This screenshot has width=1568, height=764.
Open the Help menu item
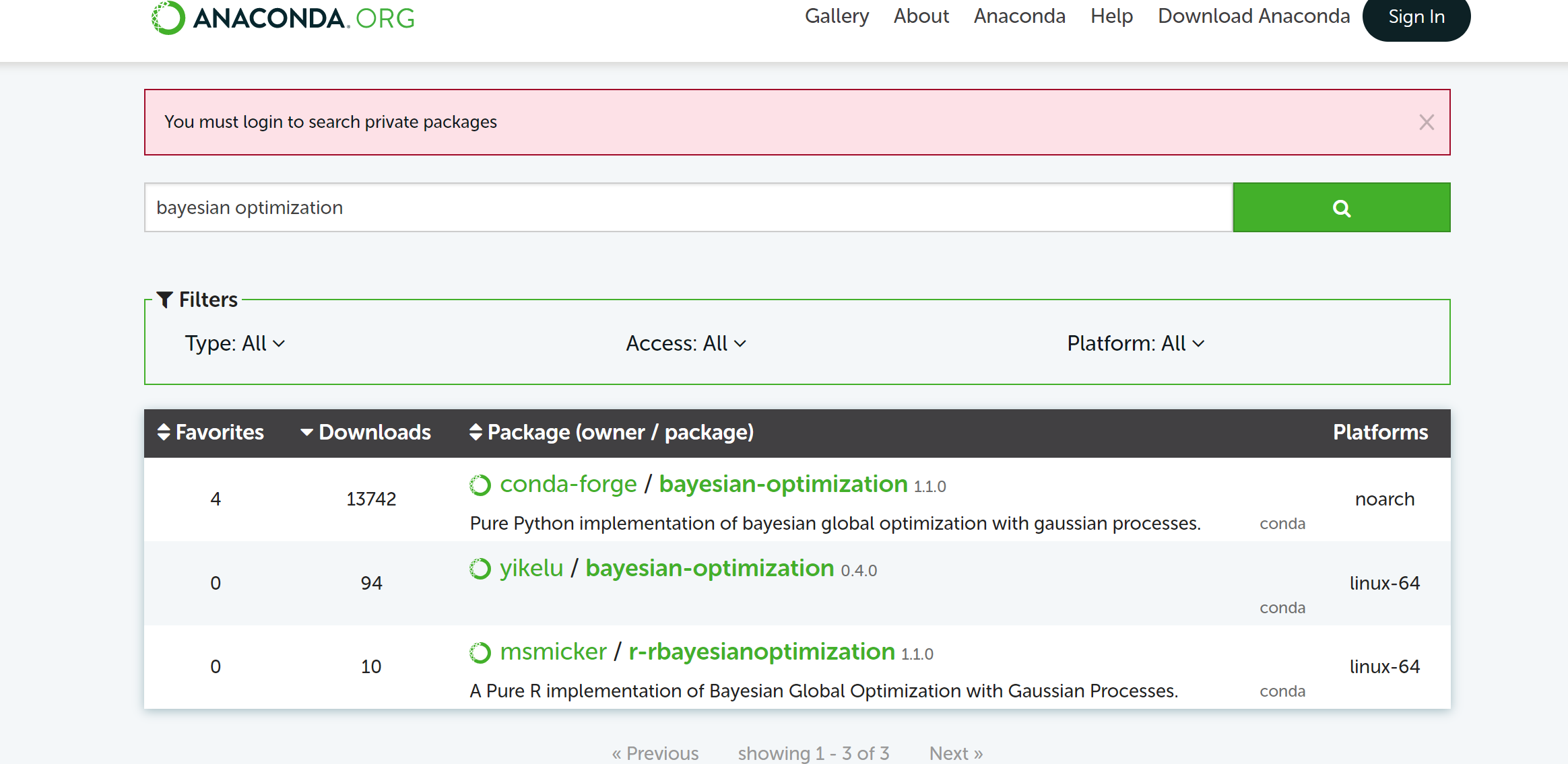1111,16
